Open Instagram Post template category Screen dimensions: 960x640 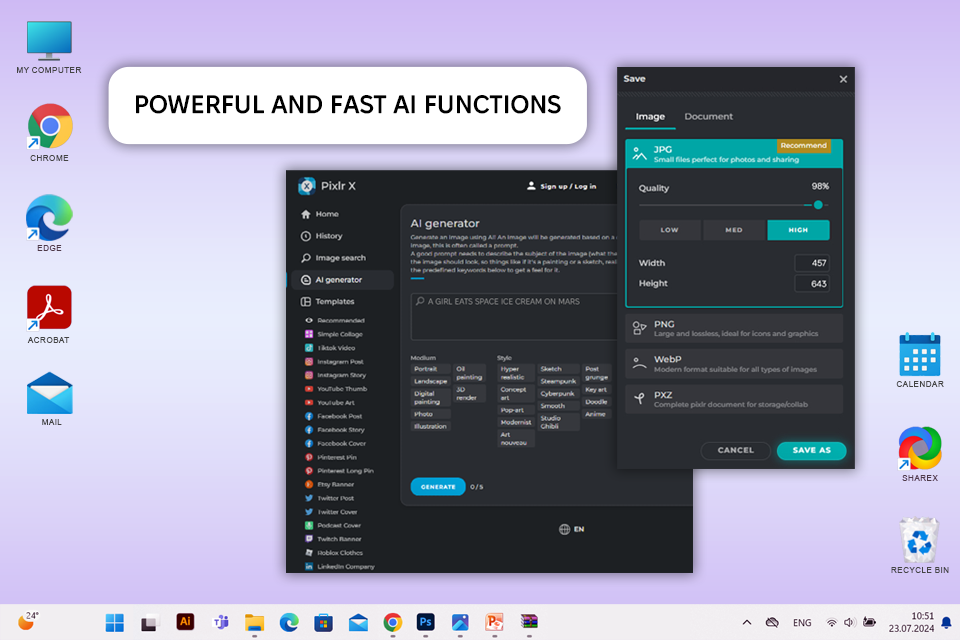coord(334,362)
